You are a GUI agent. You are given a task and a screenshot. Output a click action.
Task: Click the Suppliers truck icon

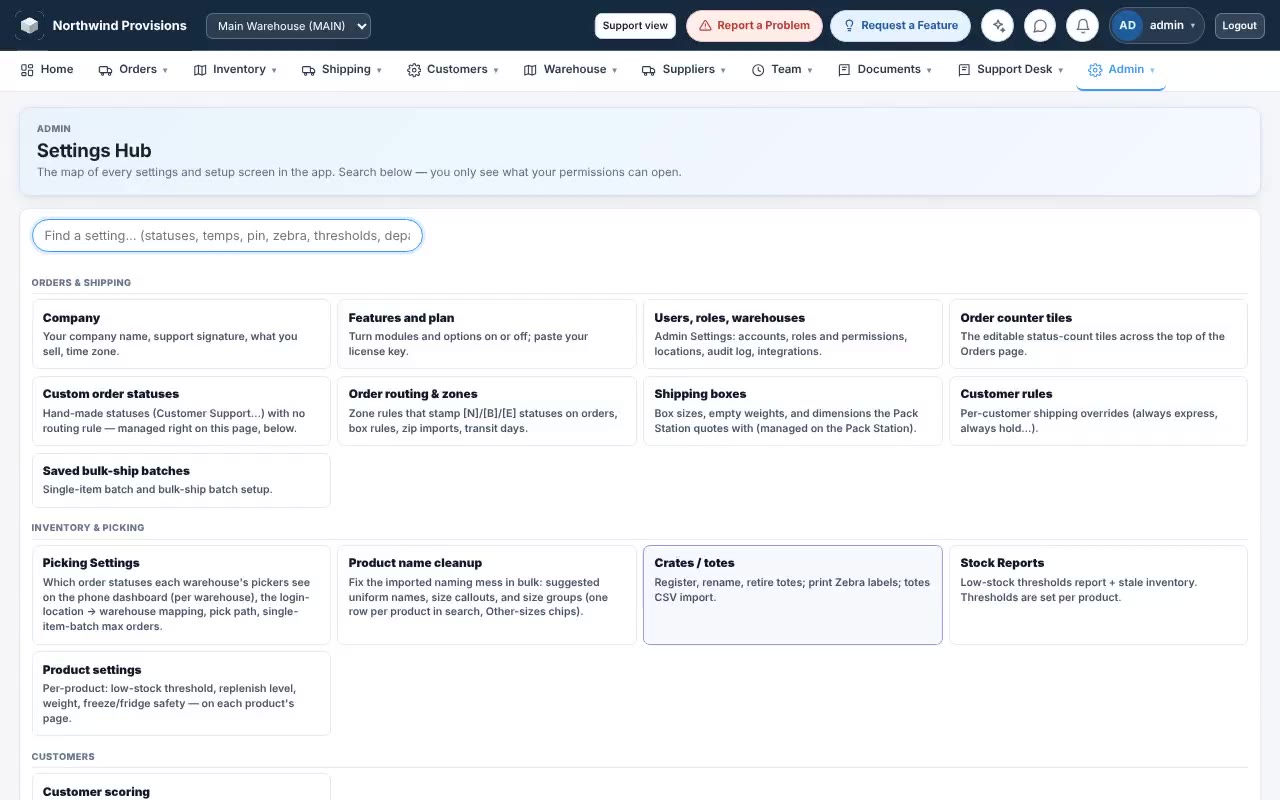[x=648, y=70]
